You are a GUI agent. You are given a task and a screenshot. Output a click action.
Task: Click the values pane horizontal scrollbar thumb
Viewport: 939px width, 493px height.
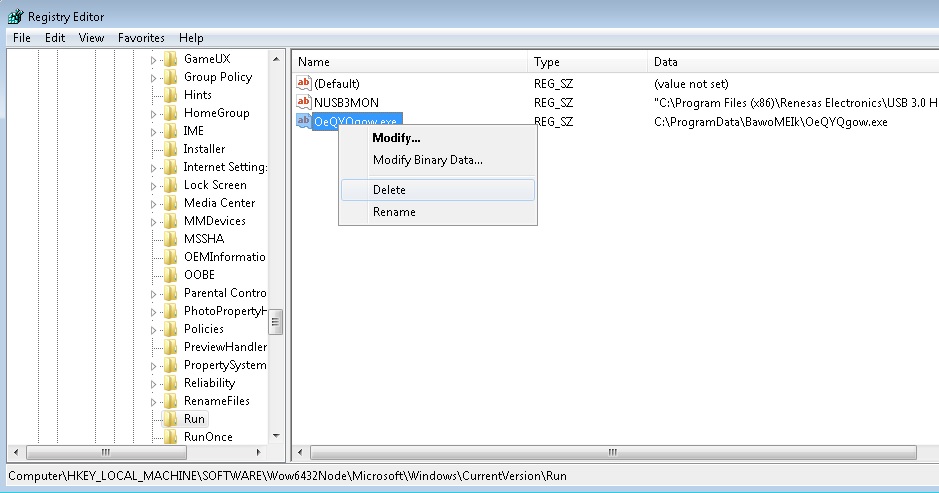(x=613, y=452)
